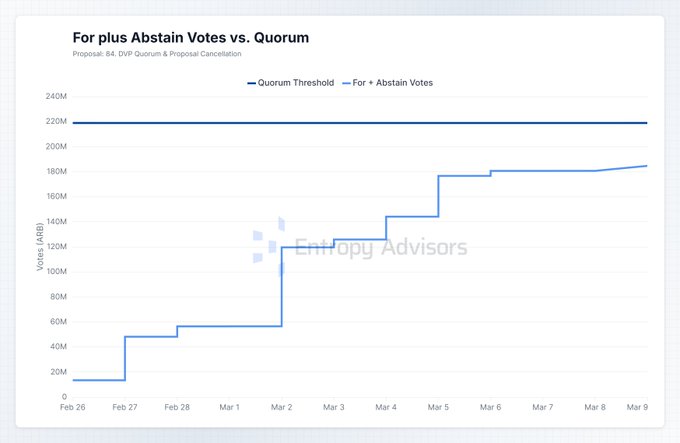Image resolution: width=680 pixels, height=443 pixels.
Task: Toggle the For + Abstain Votes legend label
Action: 397,82
